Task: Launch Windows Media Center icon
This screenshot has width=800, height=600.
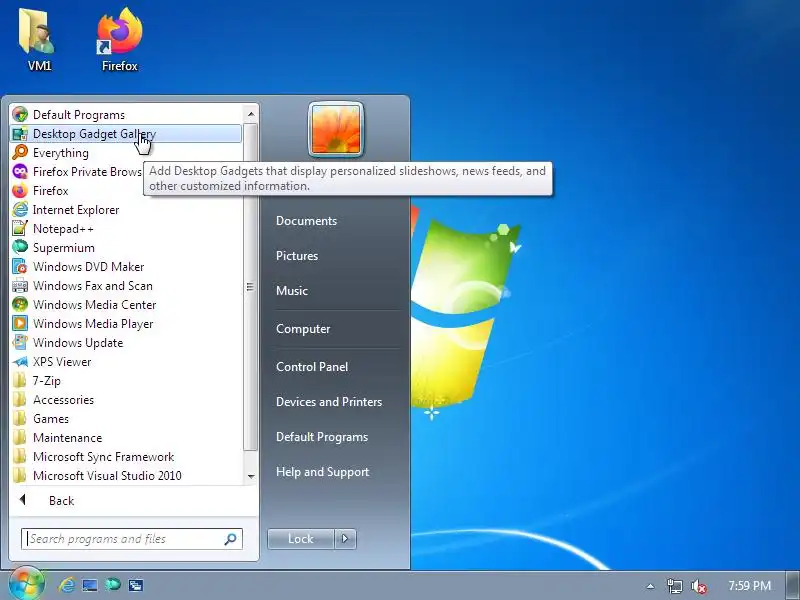Action: point(20,304)
